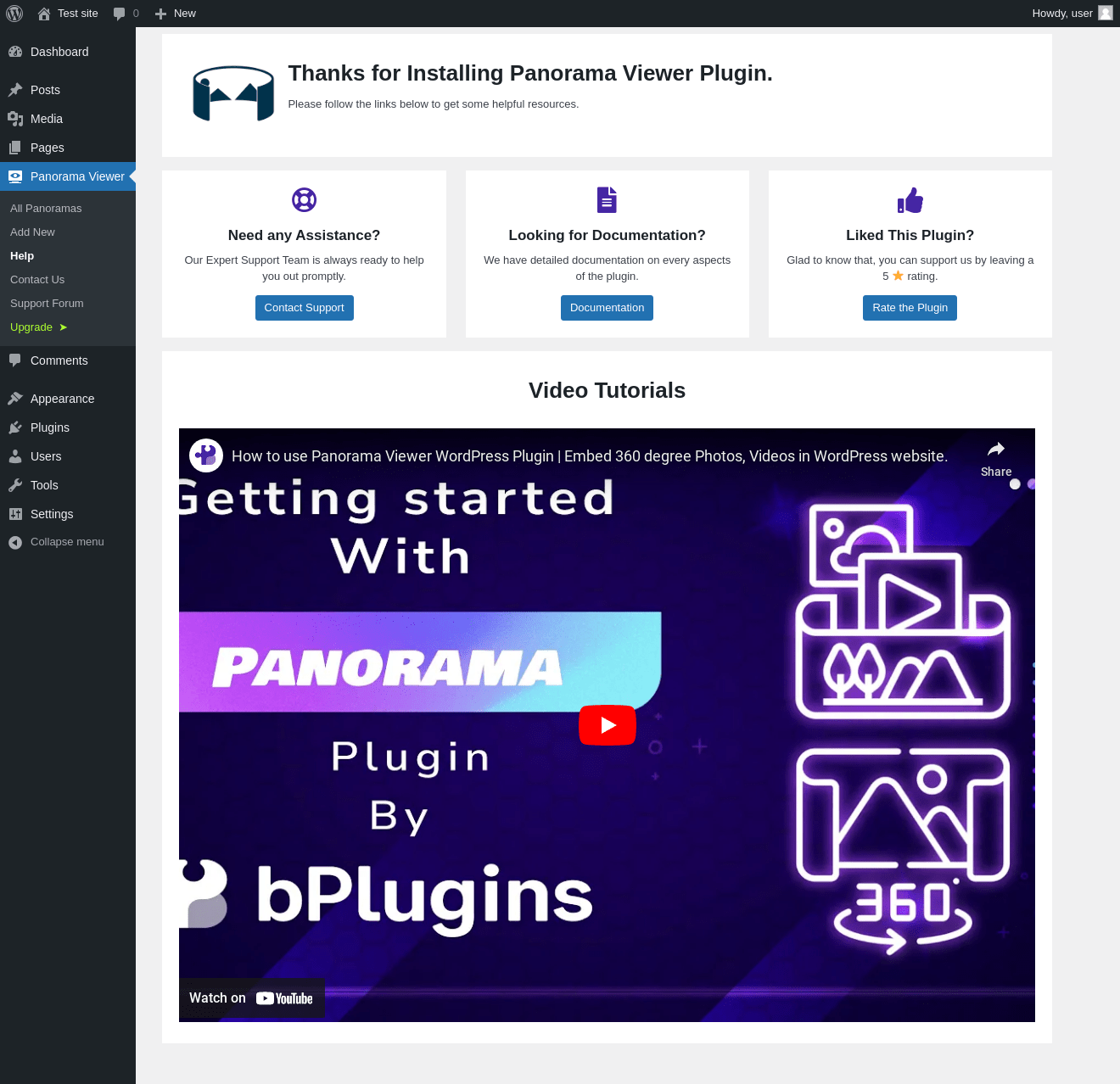Image resolution: width=1120 pixels, height=1084 pixels.
Task: Click the Contact Support button
Action: 304,308
